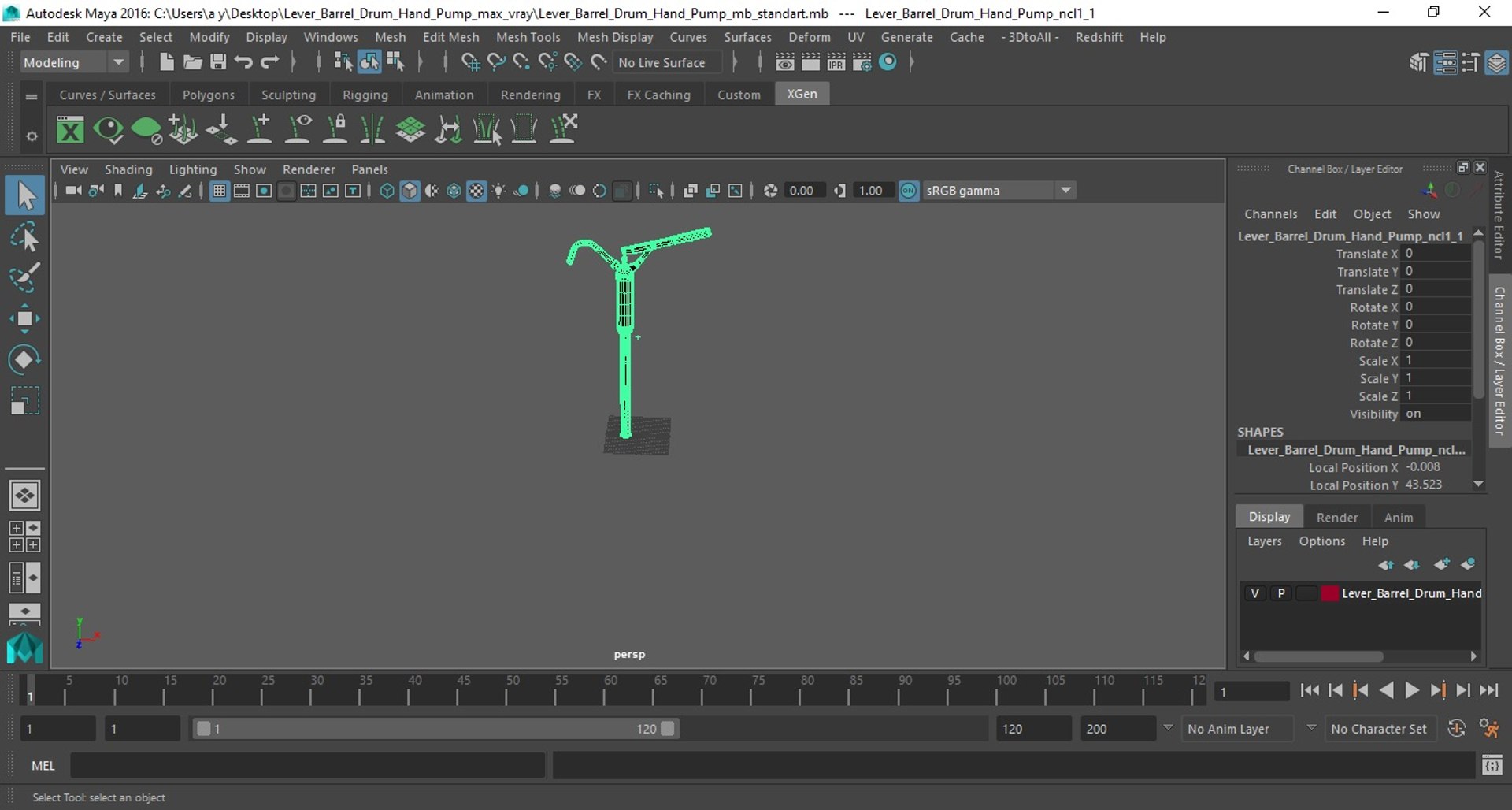Open the Layers menu in Layer Editor
This screenshot has height=810, width=1512.
click(x=1264, y=541)
